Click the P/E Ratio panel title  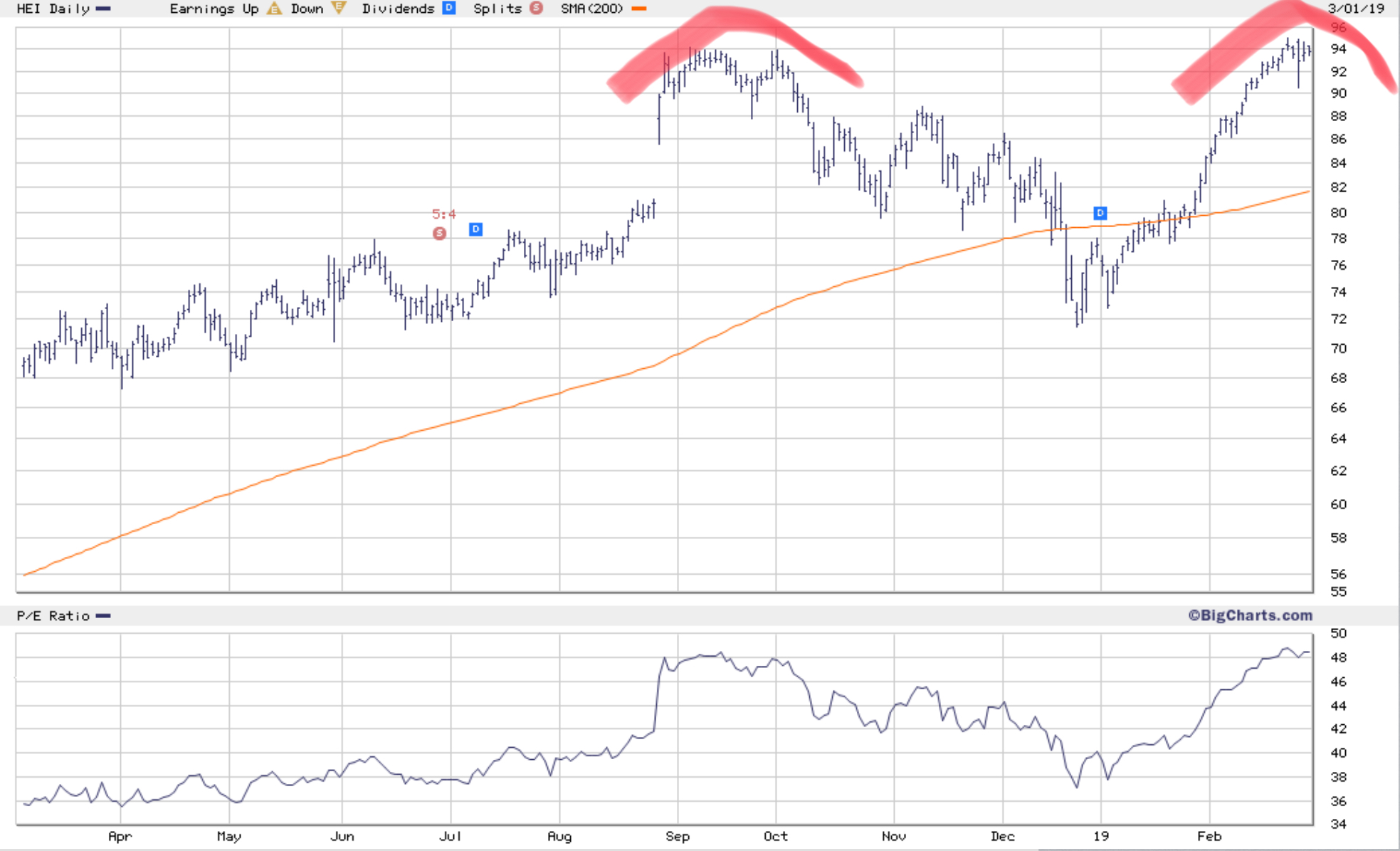(53, 615)
